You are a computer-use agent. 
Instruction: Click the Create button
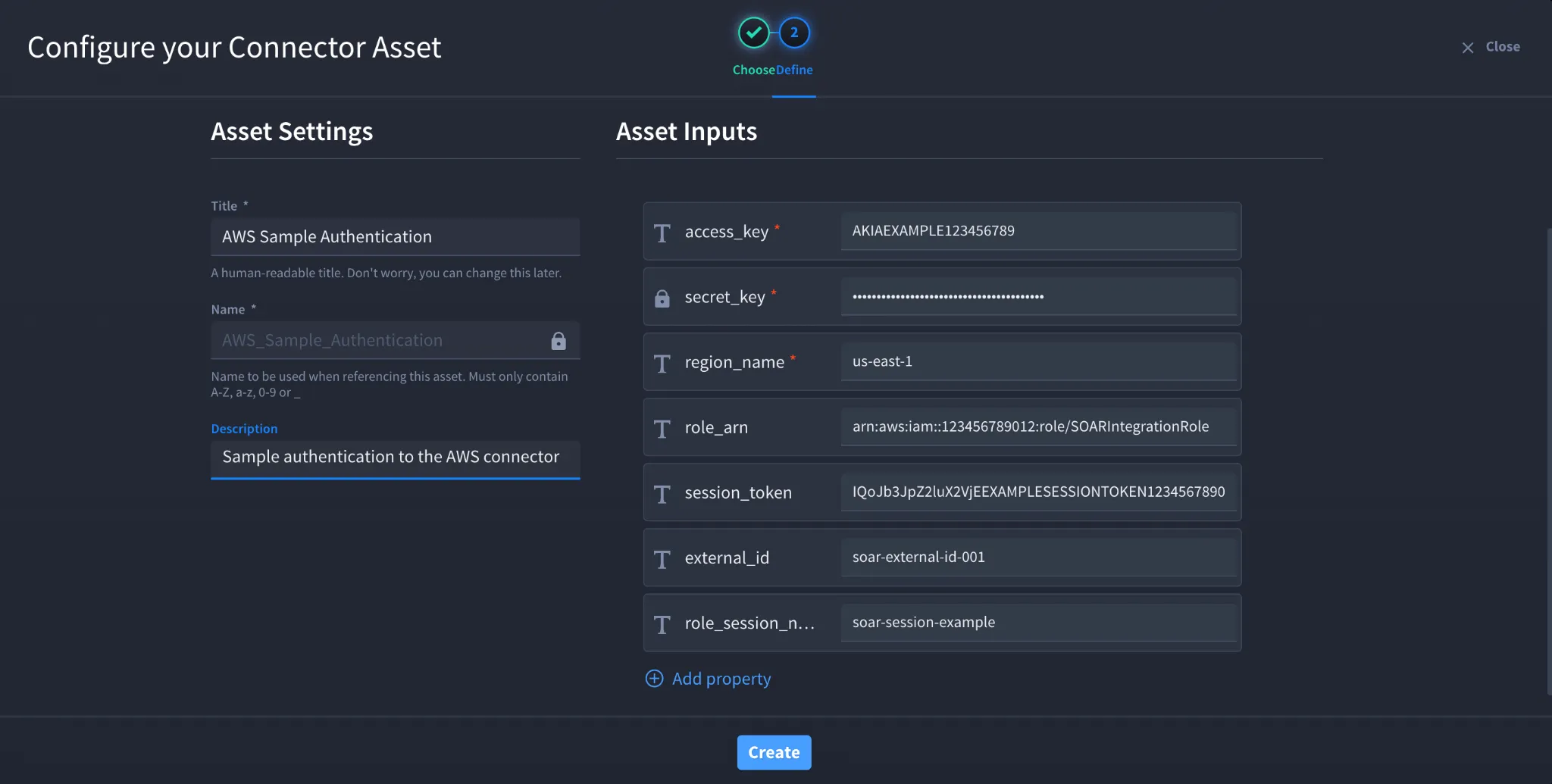click(774, 752)
